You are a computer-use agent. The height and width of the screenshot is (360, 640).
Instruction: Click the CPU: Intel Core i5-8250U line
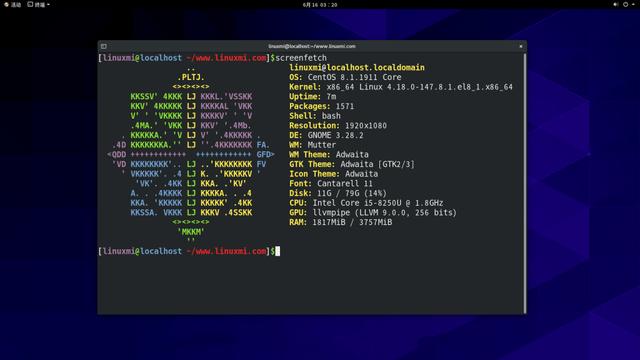point(366,203)
